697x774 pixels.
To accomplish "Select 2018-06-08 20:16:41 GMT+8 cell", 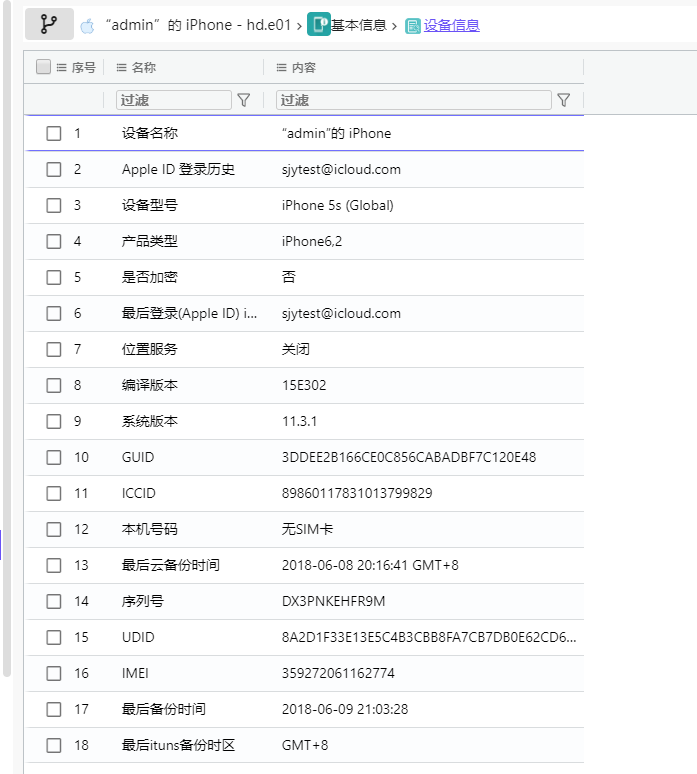I will [370, 565].
